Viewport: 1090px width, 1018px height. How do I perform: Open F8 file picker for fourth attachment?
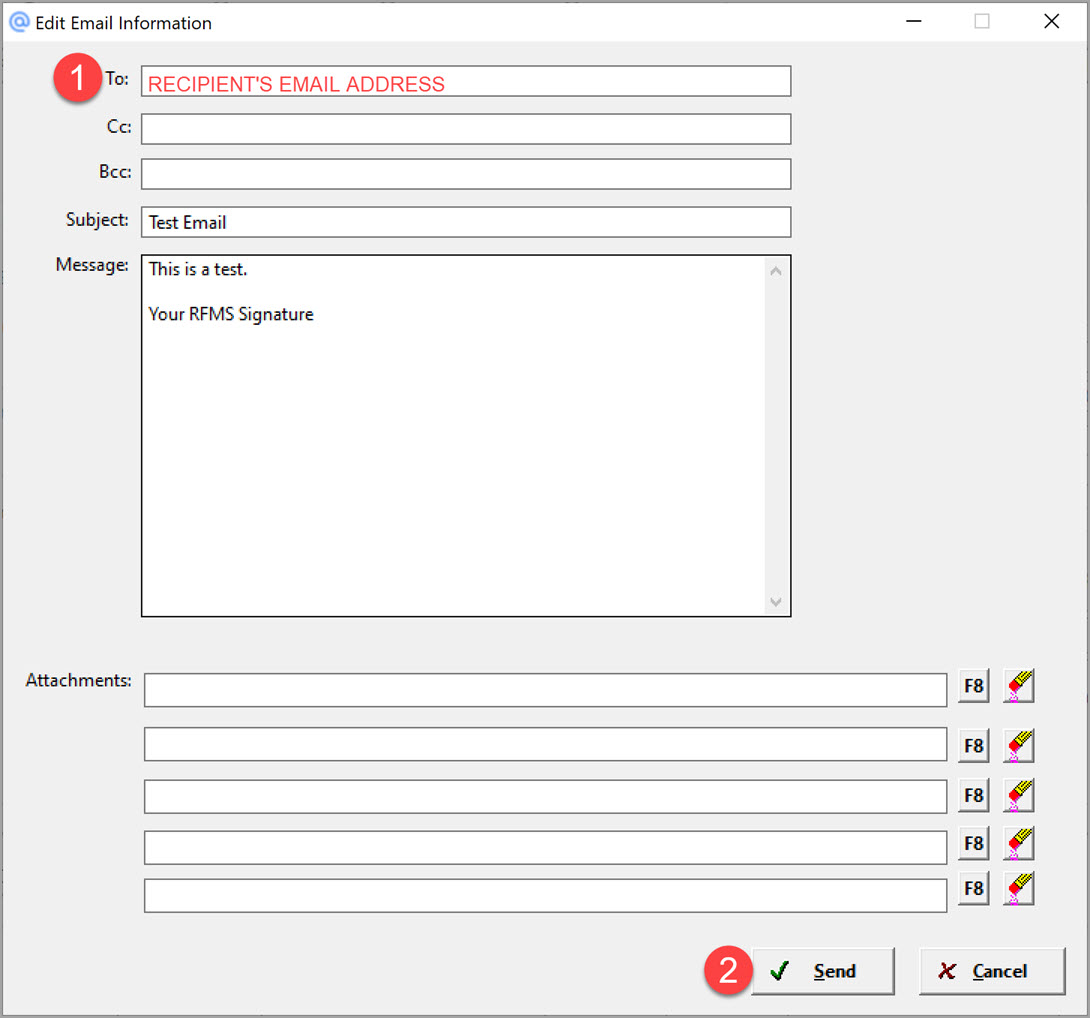[973, 844]
